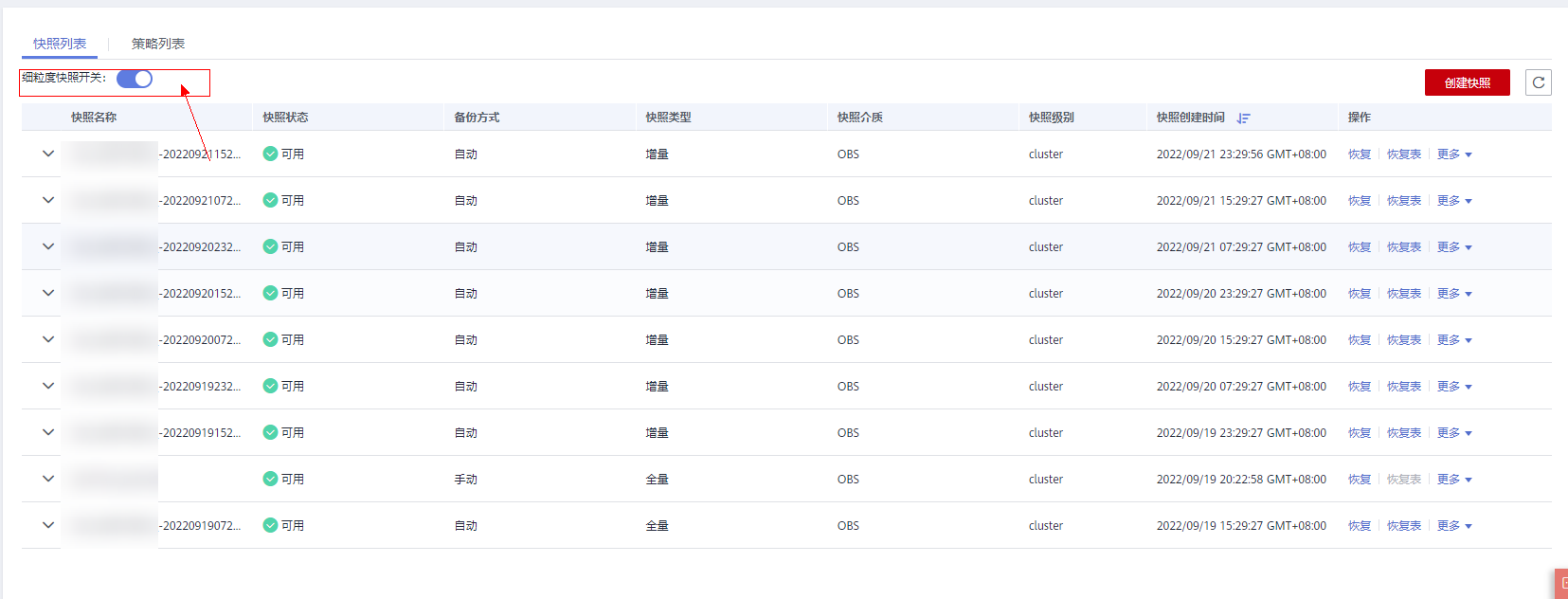Image resolution: width=1568 pixels, height=599 pixels.
Task: Open 更多 menu for snapshot at 2022/09/20 07:29:27
Action: click(1453, 386)
